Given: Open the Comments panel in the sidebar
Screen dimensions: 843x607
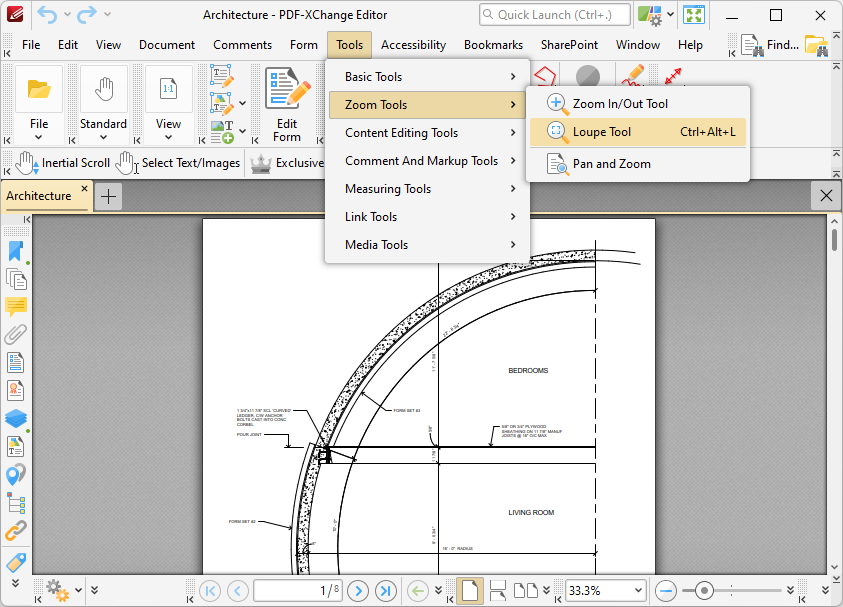Looking at the screenshot, I should (x=16, y=307).
